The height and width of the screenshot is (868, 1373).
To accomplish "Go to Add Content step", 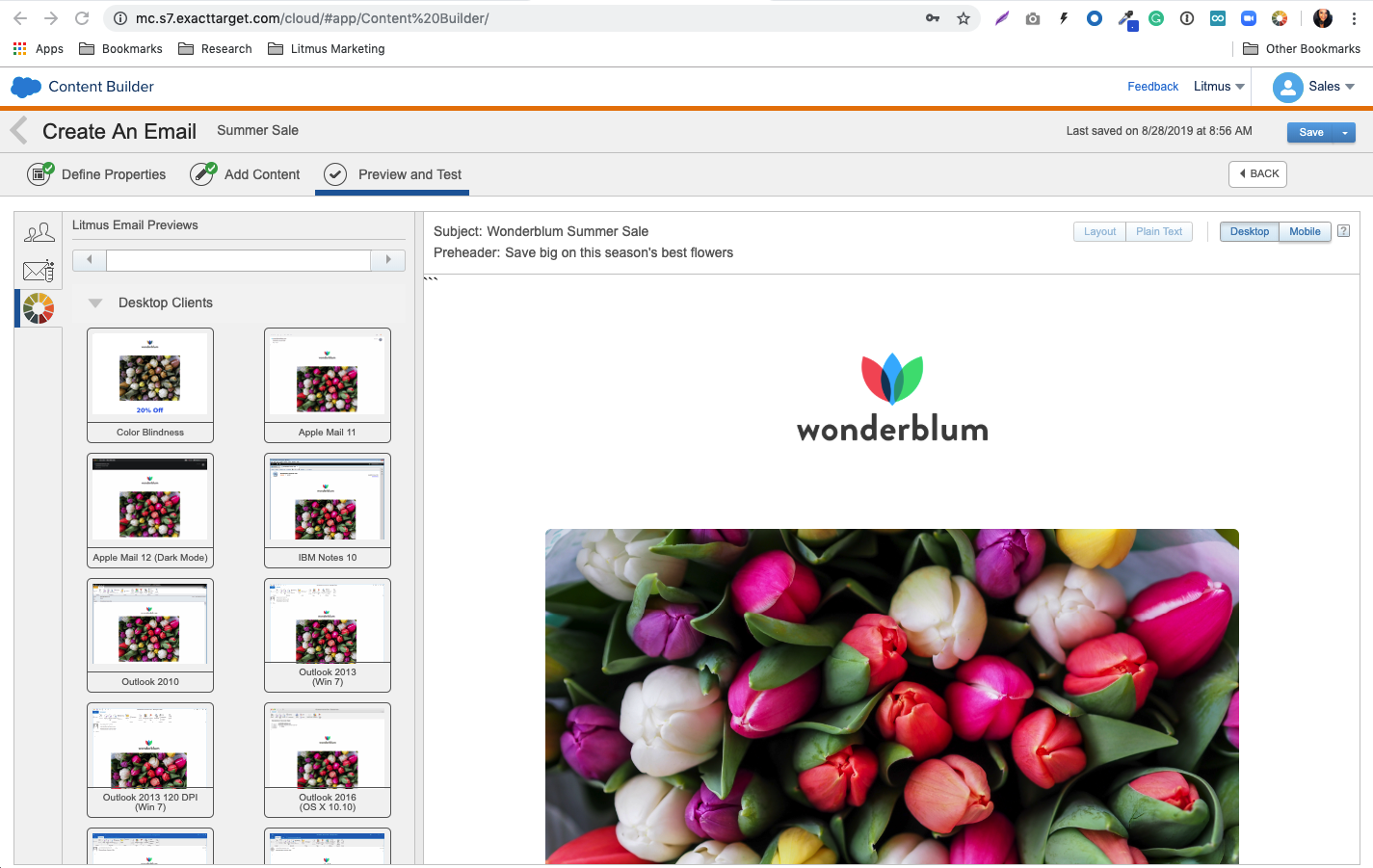I will pos(262,174).
